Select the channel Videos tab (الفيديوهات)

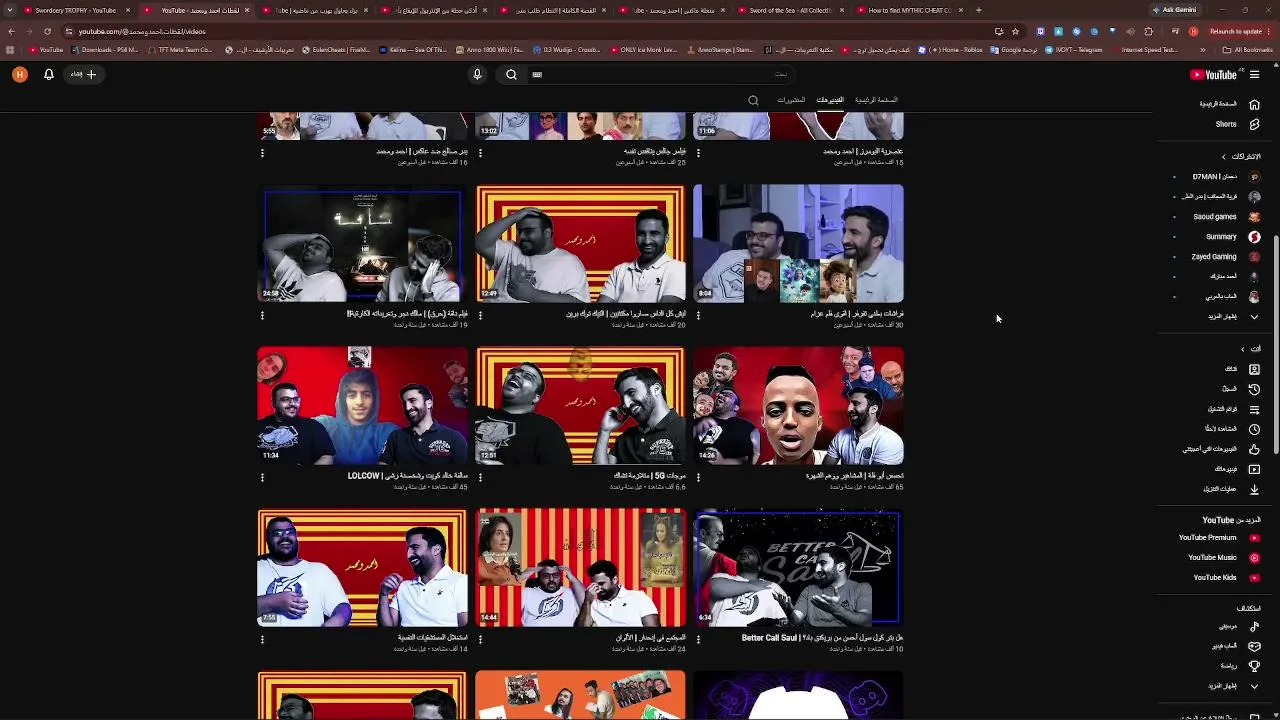(830, 100)
